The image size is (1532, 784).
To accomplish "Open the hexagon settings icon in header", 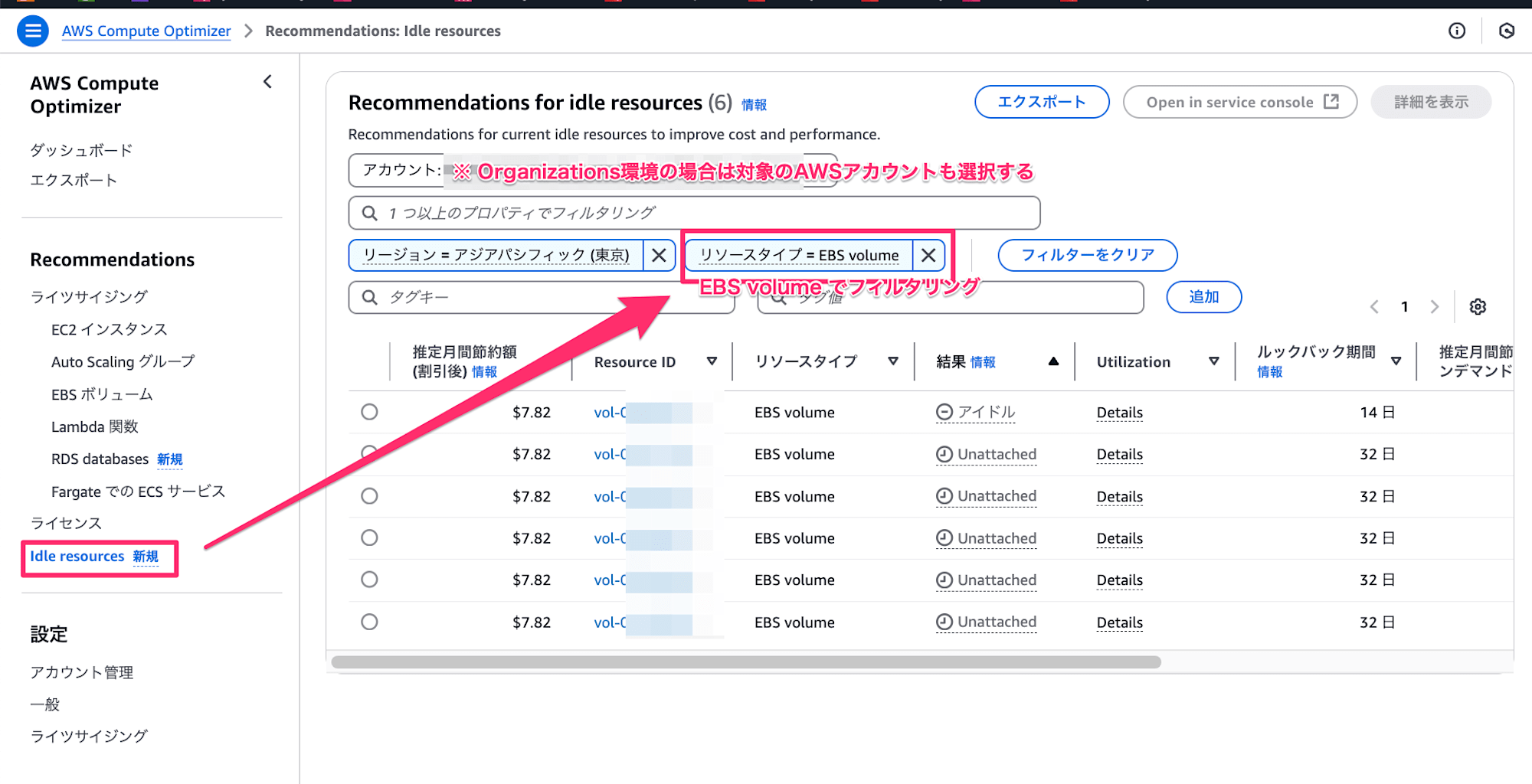I will point(1507,31).
